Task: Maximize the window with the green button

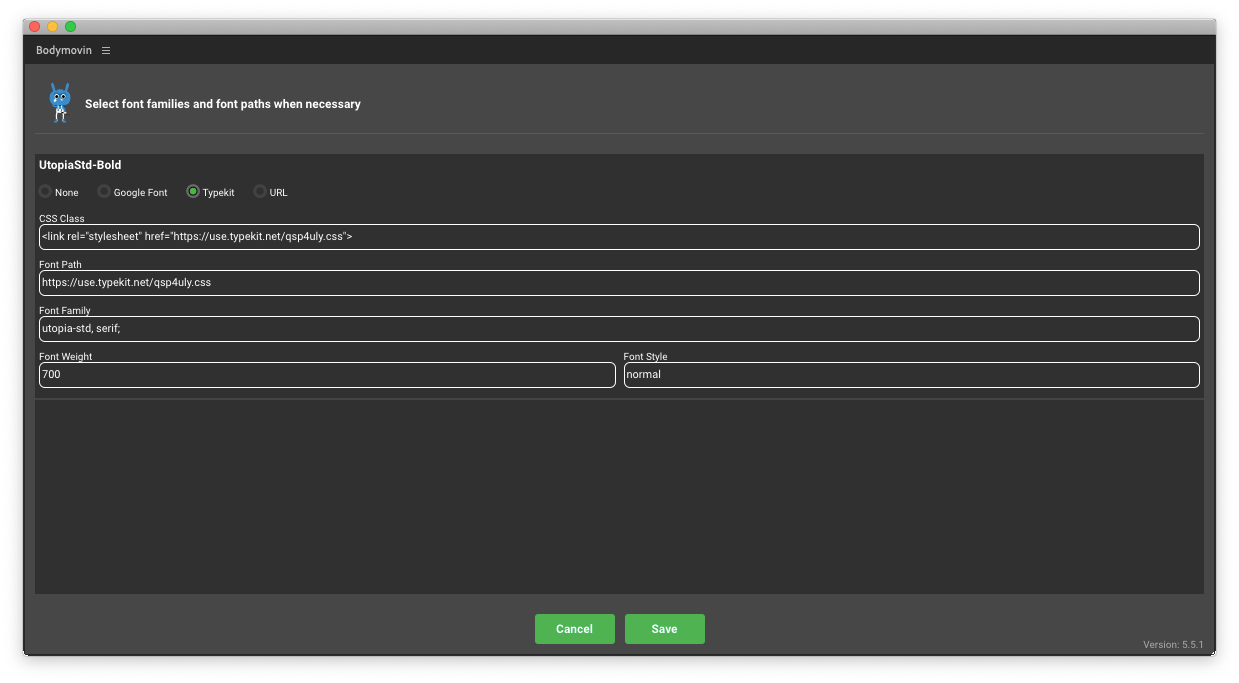Action: 71,27
